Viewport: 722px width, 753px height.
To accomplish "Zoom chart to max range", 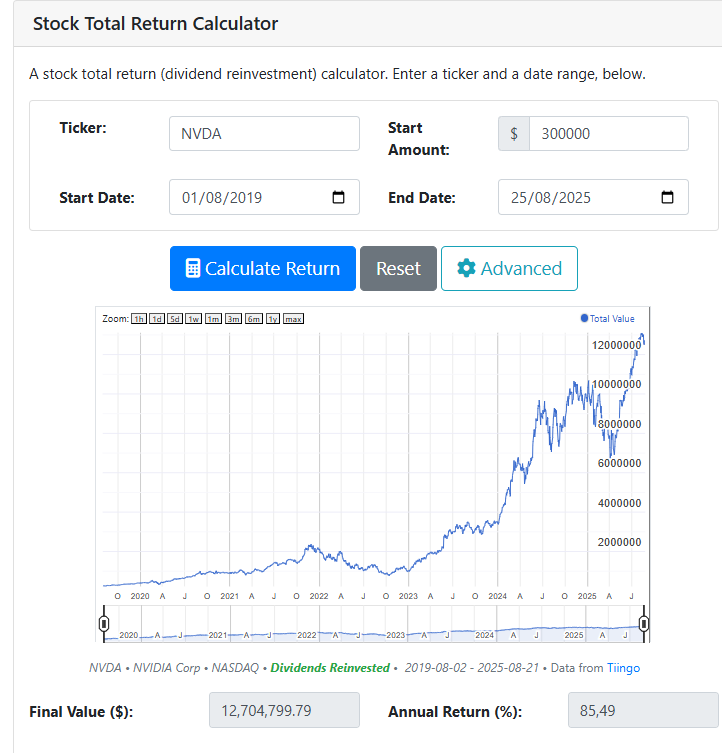I will click(x=293, y=319).
